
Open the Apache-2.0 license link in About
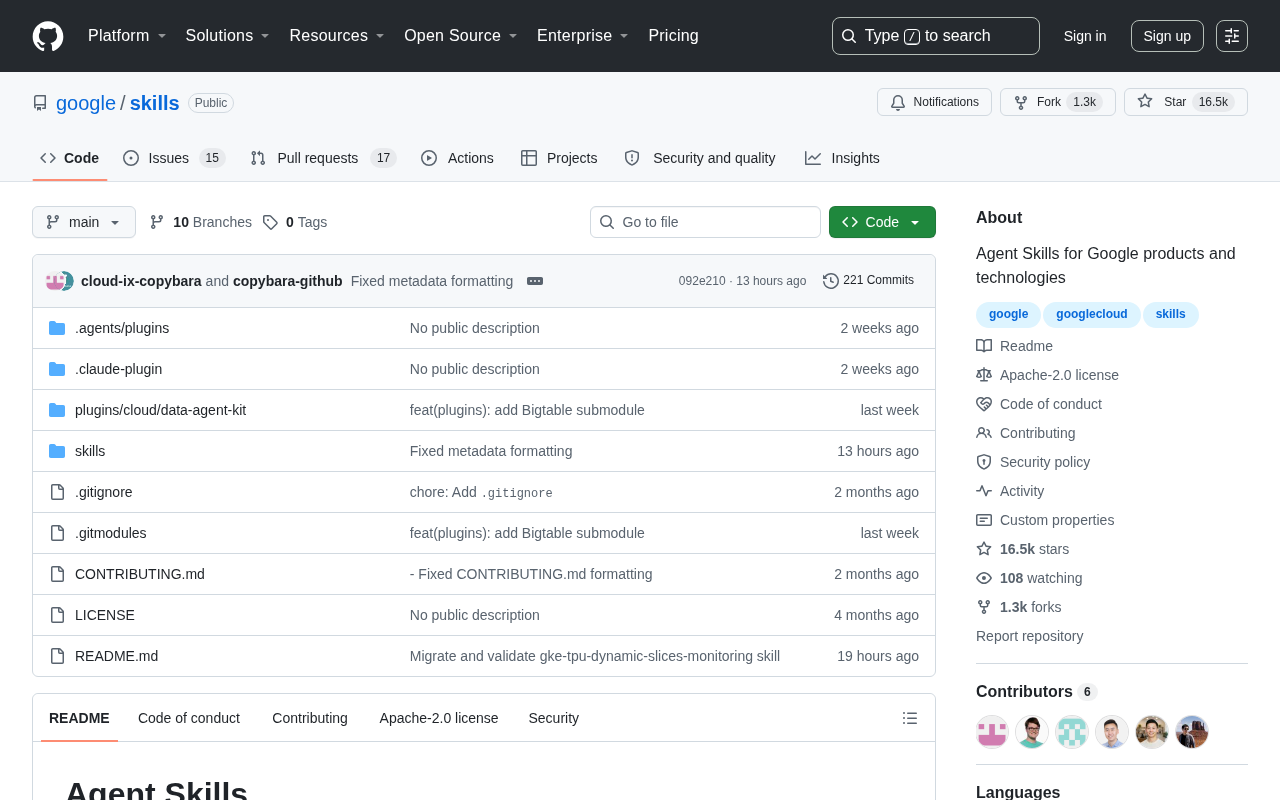click(1047, 375)
